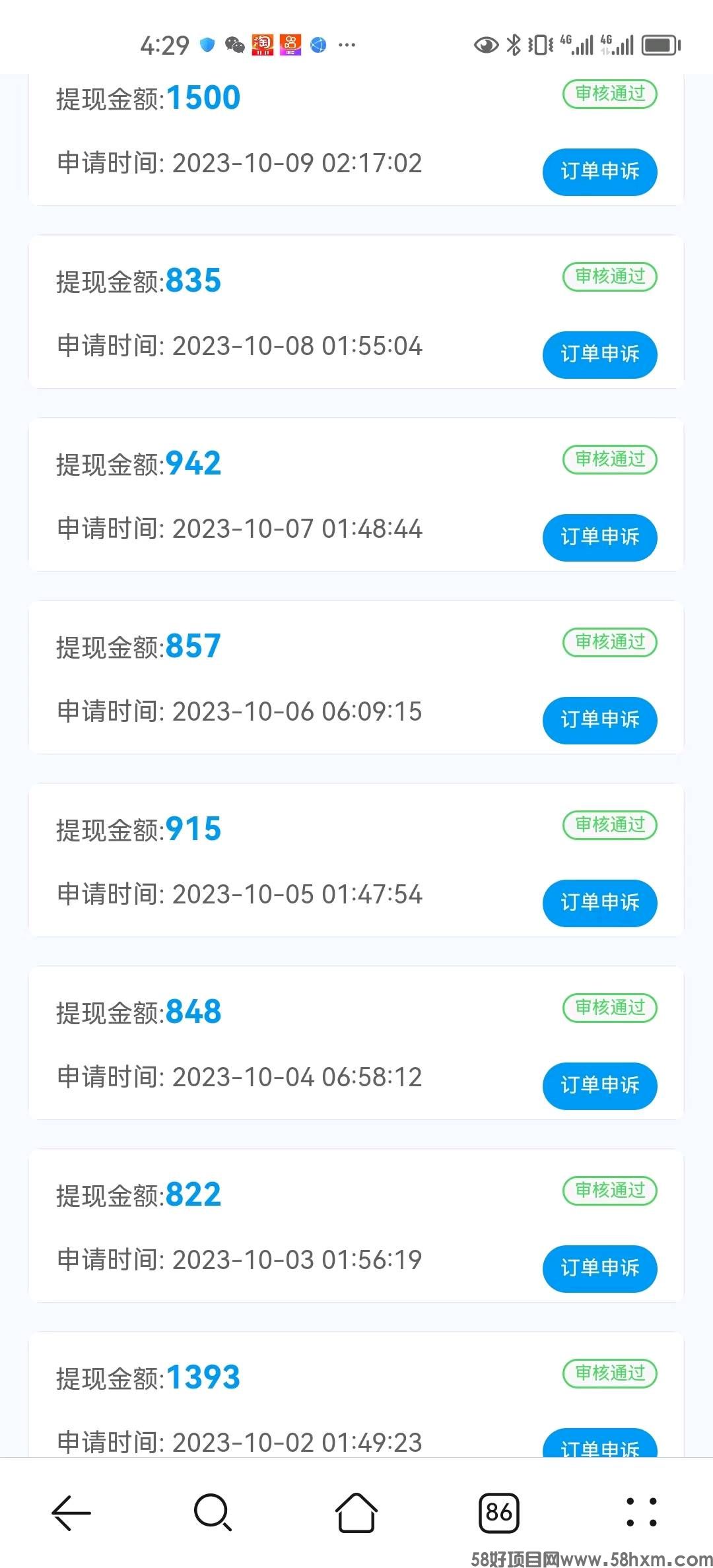This screenshot has height=1568, width=713.
Task: Click 订单申诉 for the 942 withdrawal
Action: point(600,537)
